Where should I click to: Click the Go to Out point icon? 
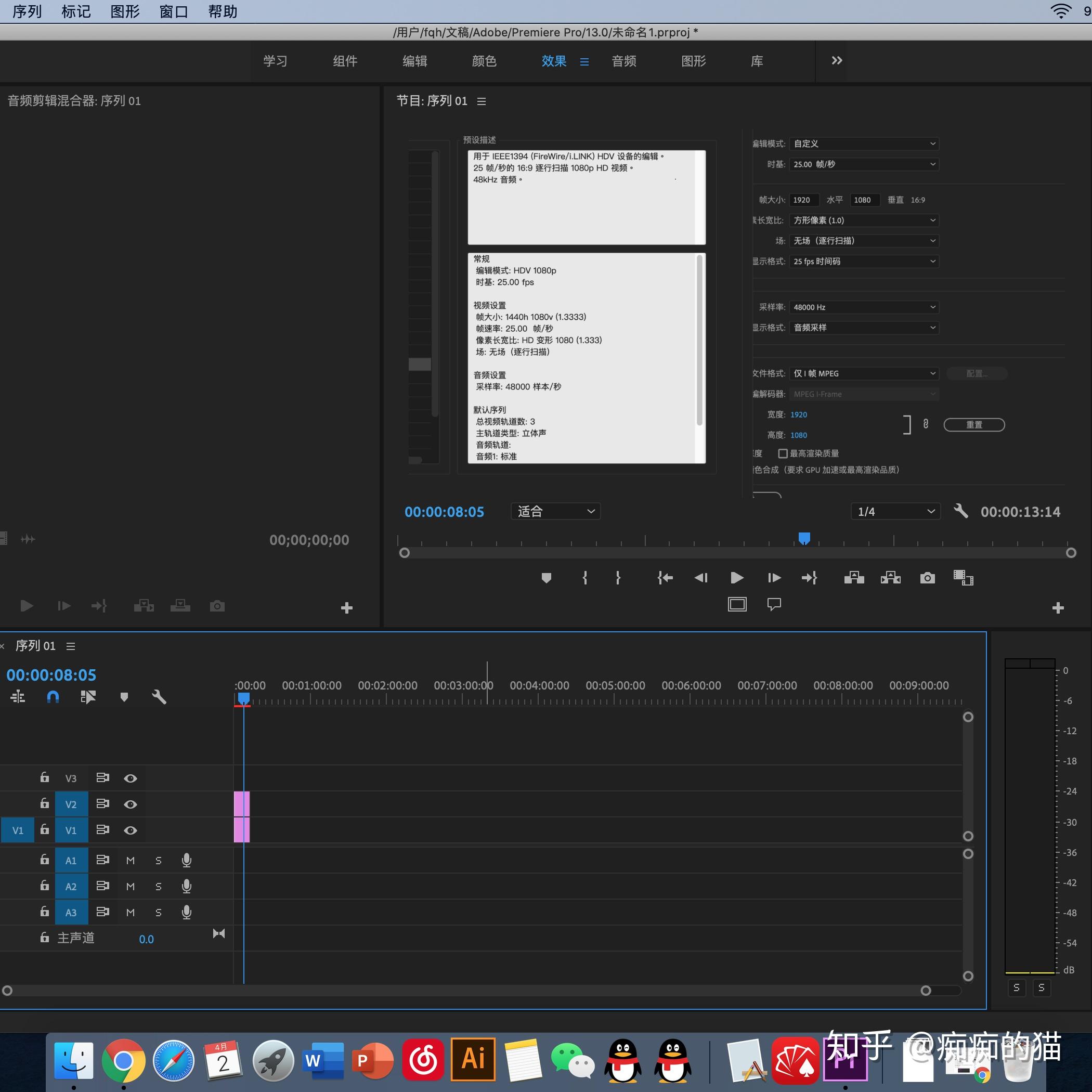pyautogui.click(x=810, y=578)
